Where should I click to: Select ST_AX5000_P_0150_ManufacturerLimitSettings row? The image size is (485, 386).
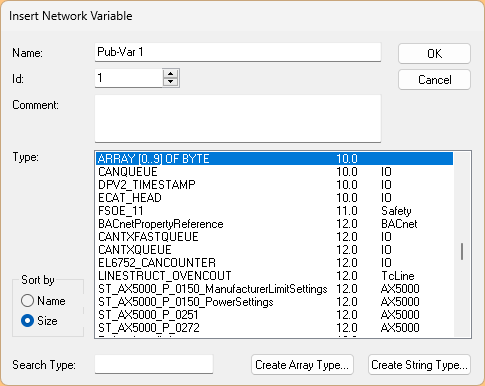pos(274,289)
